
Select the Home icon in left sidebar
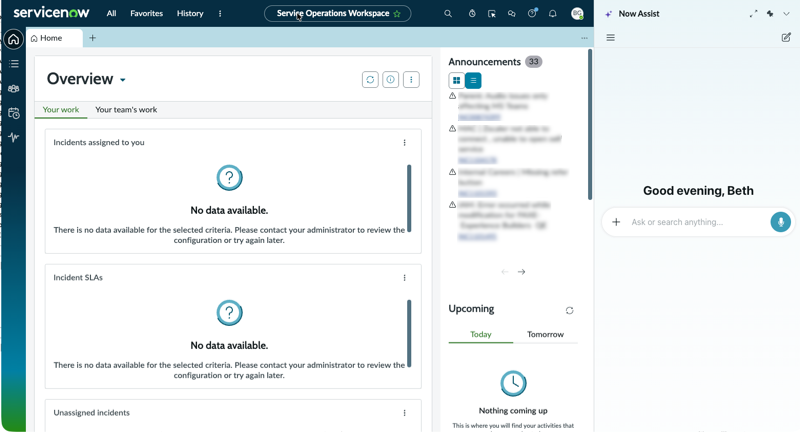click(x=14, y=39)
